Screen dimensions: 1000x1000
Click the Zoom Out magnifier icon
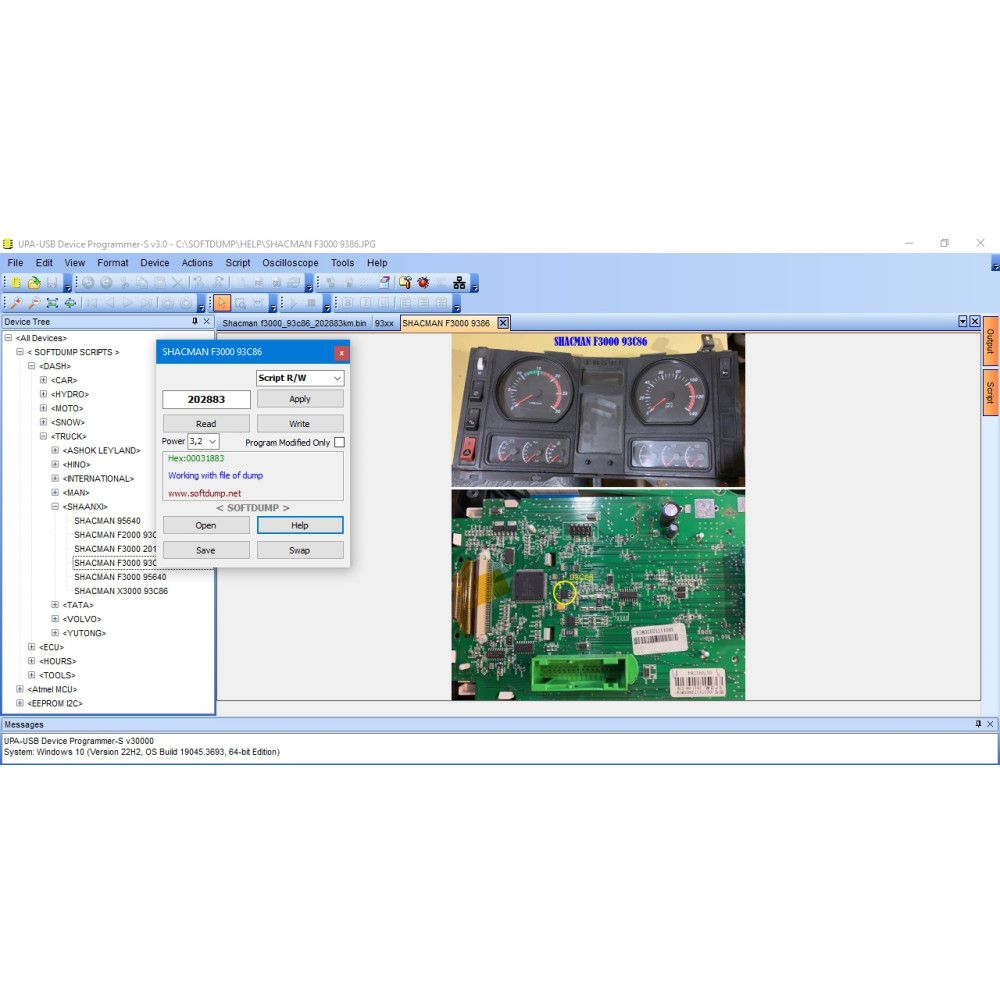pyautogui.click(x=34, y=303)
